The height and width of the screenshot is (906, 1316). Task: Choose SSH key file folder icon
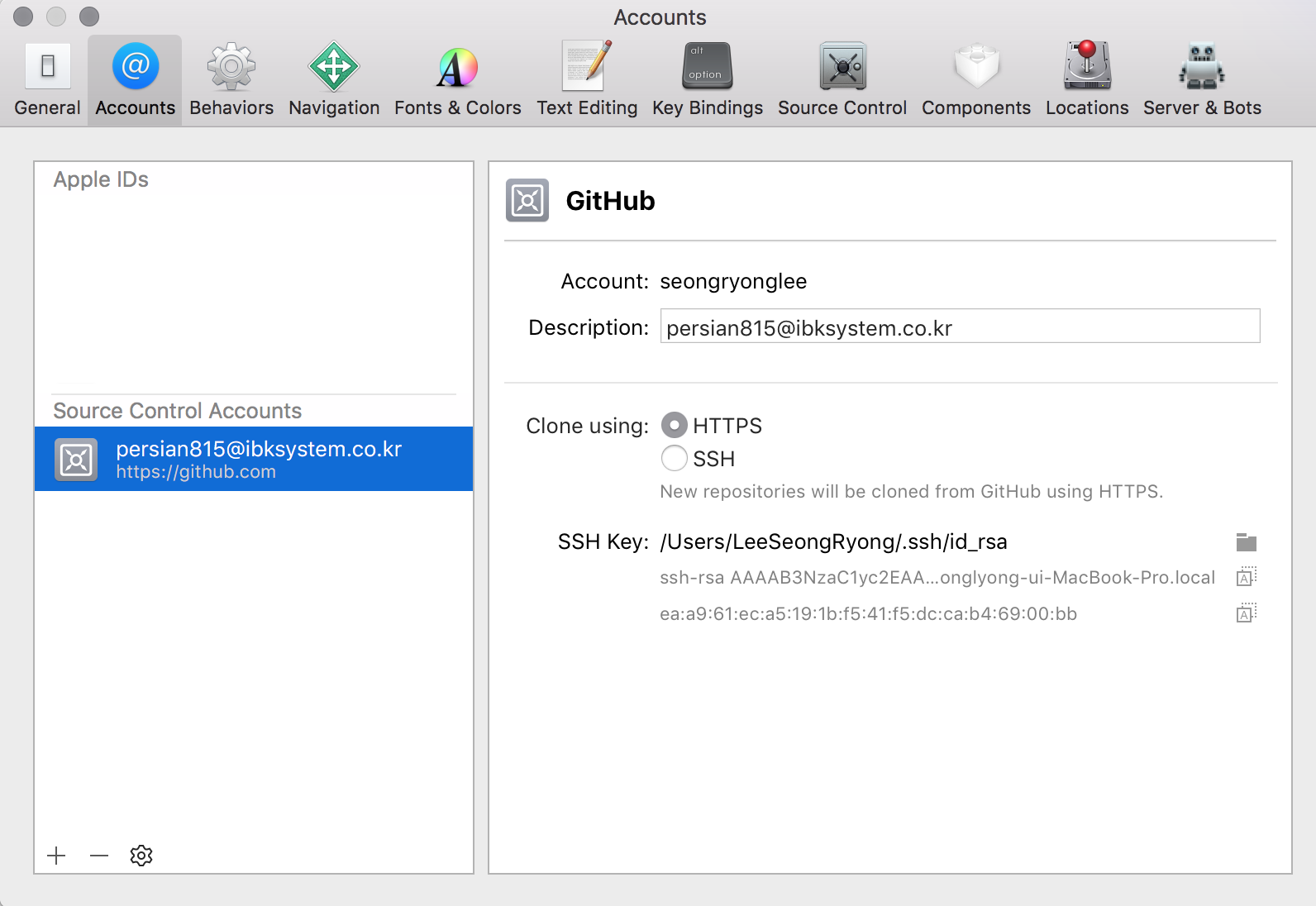coord(1247,542)
